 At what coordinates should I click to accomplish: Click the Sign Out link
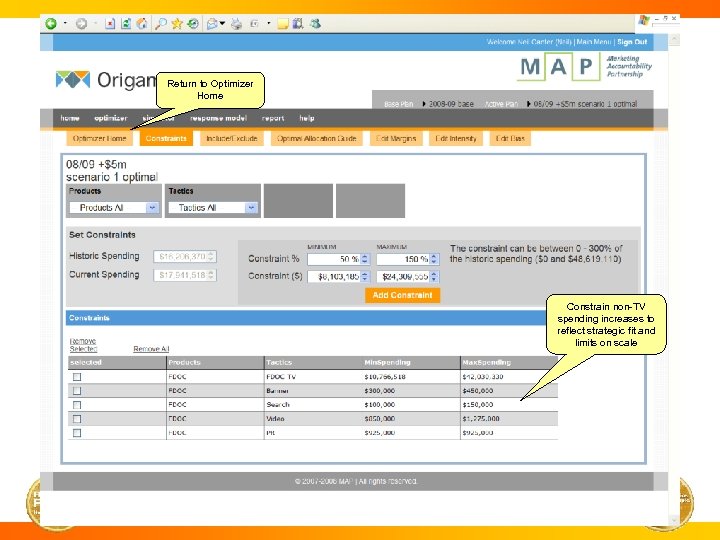pos(632,42)
